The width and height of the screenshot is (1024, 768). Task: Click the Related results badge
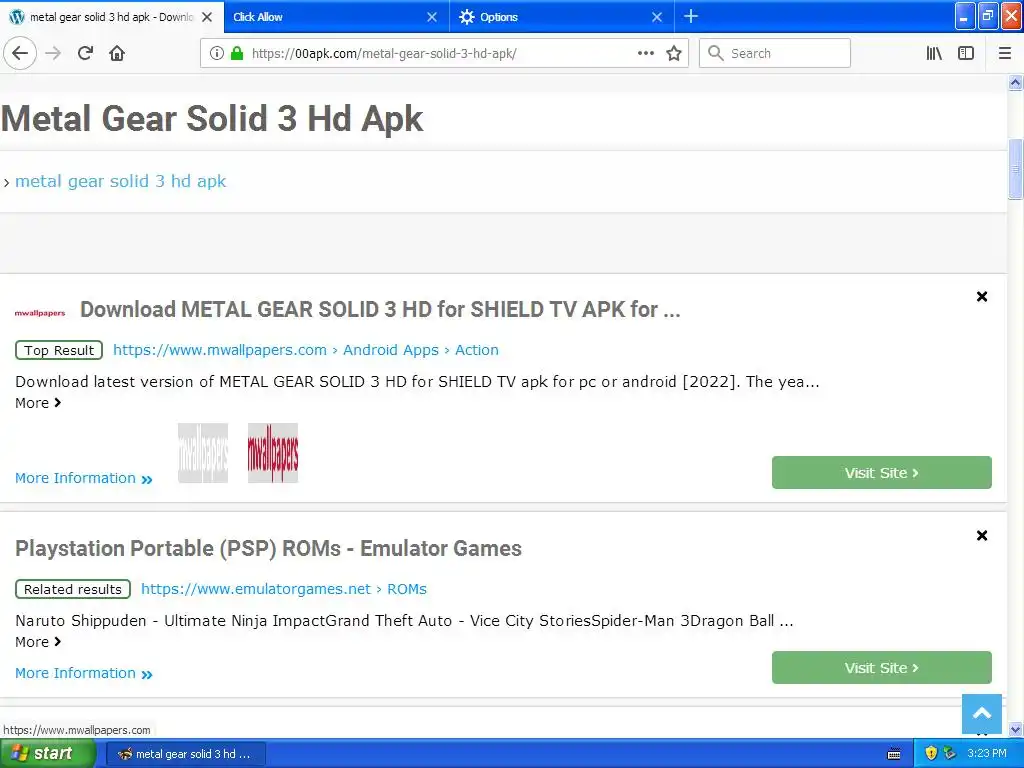[72, 589]
